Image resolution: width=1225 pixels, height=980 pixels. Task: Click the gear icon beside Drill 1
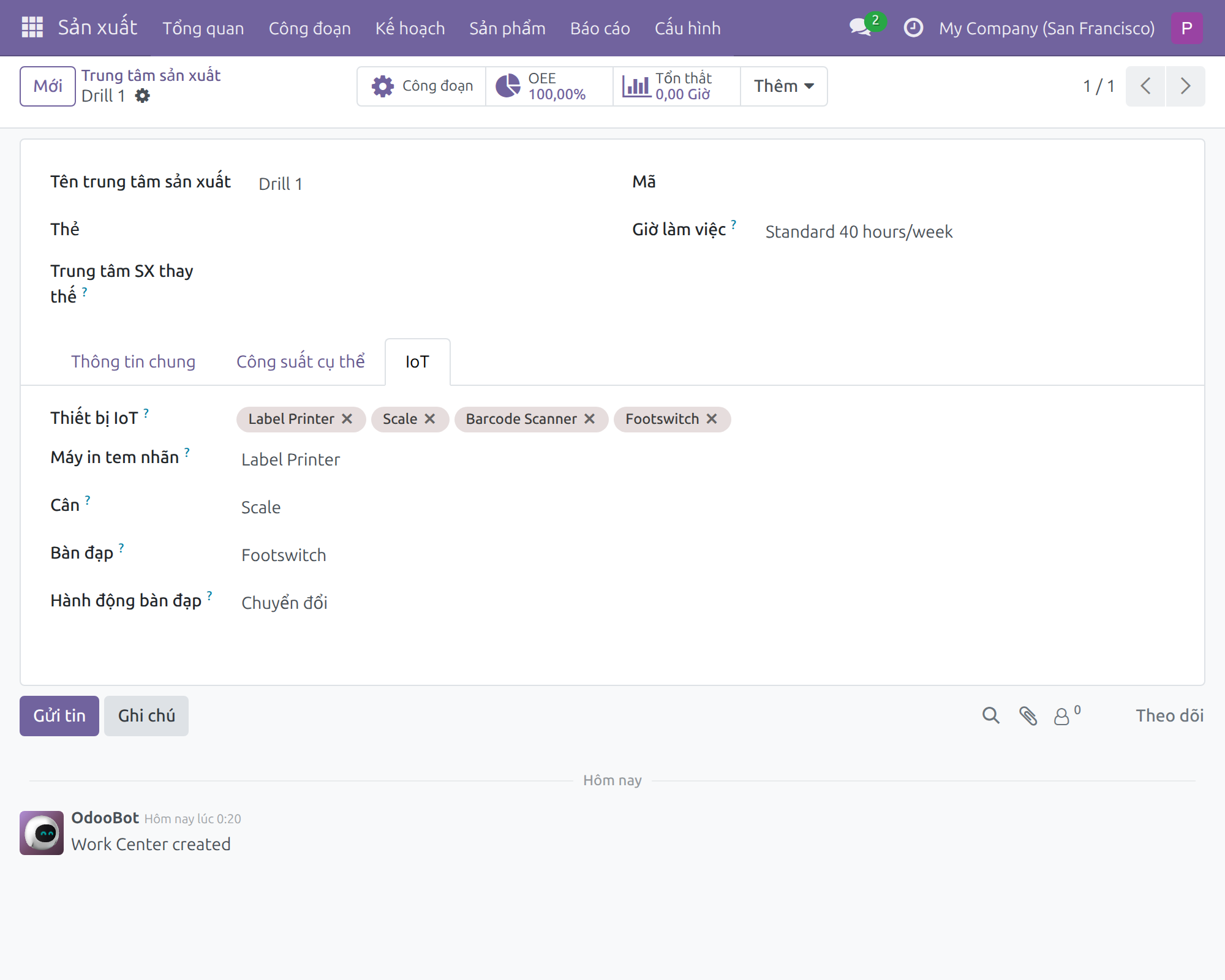pyautogui.click(x=143, y=96)
